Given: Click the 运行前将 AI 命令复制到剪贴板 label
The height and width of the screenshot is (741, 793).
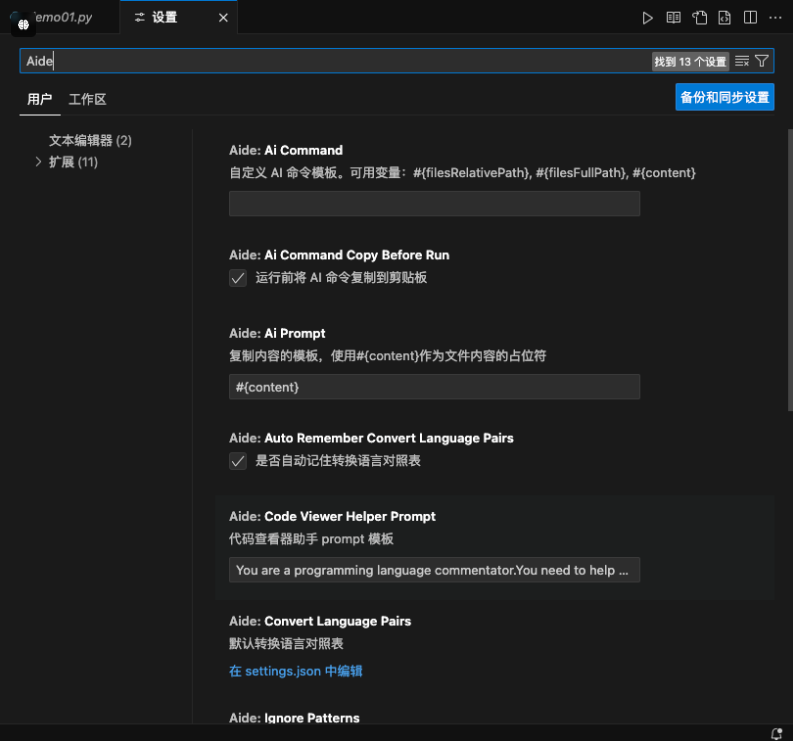Looking at the screenshot, I should tap(341, 278).
